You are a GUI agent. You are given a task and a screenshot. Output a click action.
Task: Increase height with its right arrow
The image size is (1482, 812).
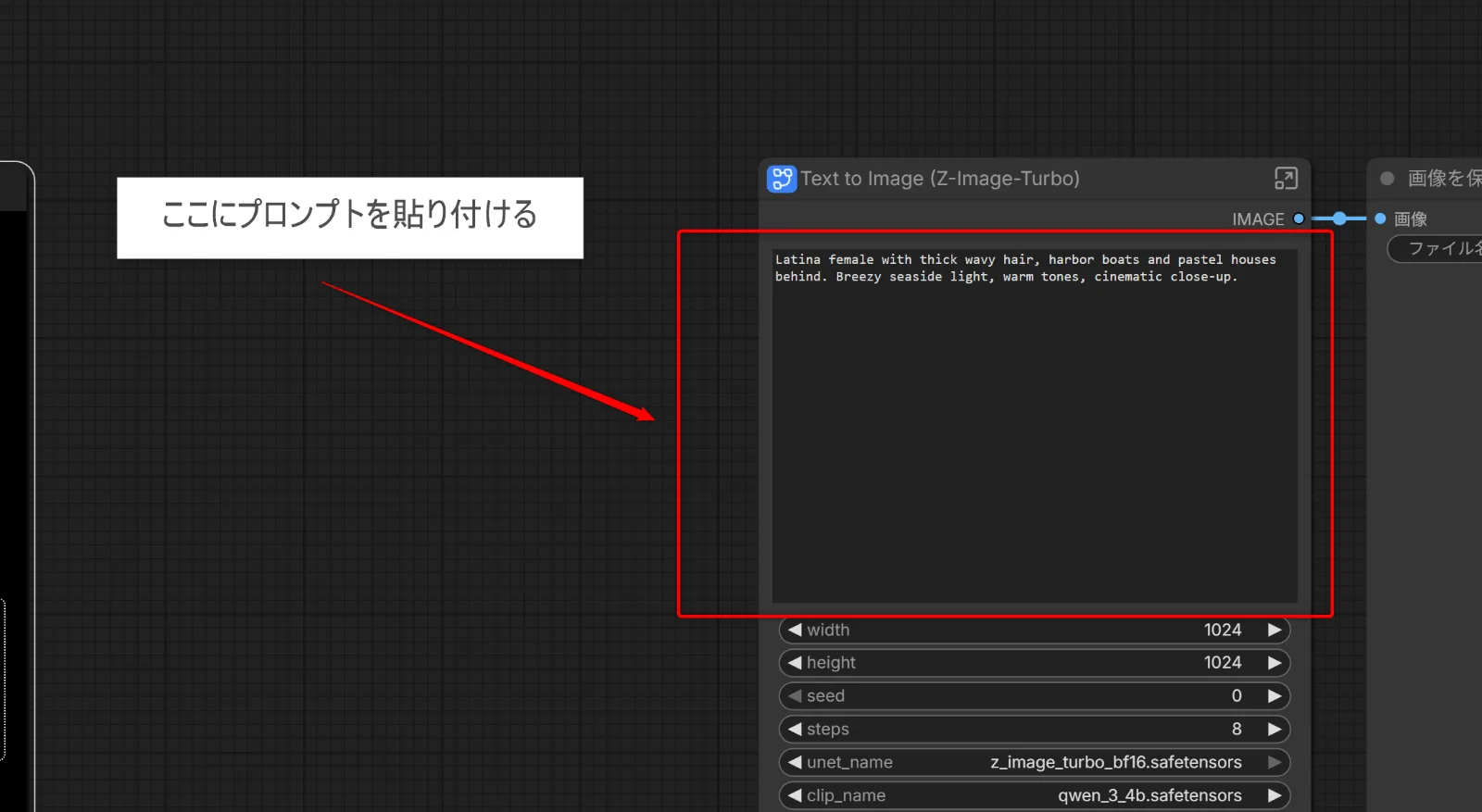coord(1275,663)
